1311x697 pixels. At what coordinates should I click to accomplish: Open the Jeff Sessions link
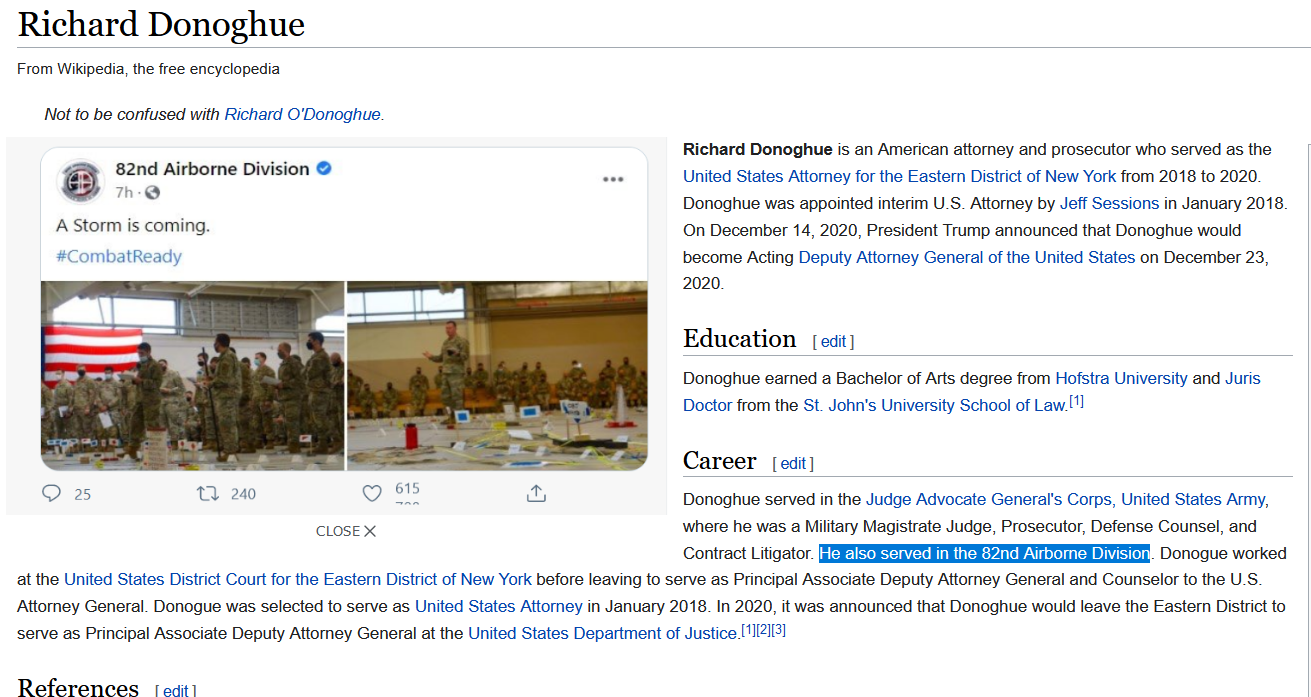[x=1109, y=203]
